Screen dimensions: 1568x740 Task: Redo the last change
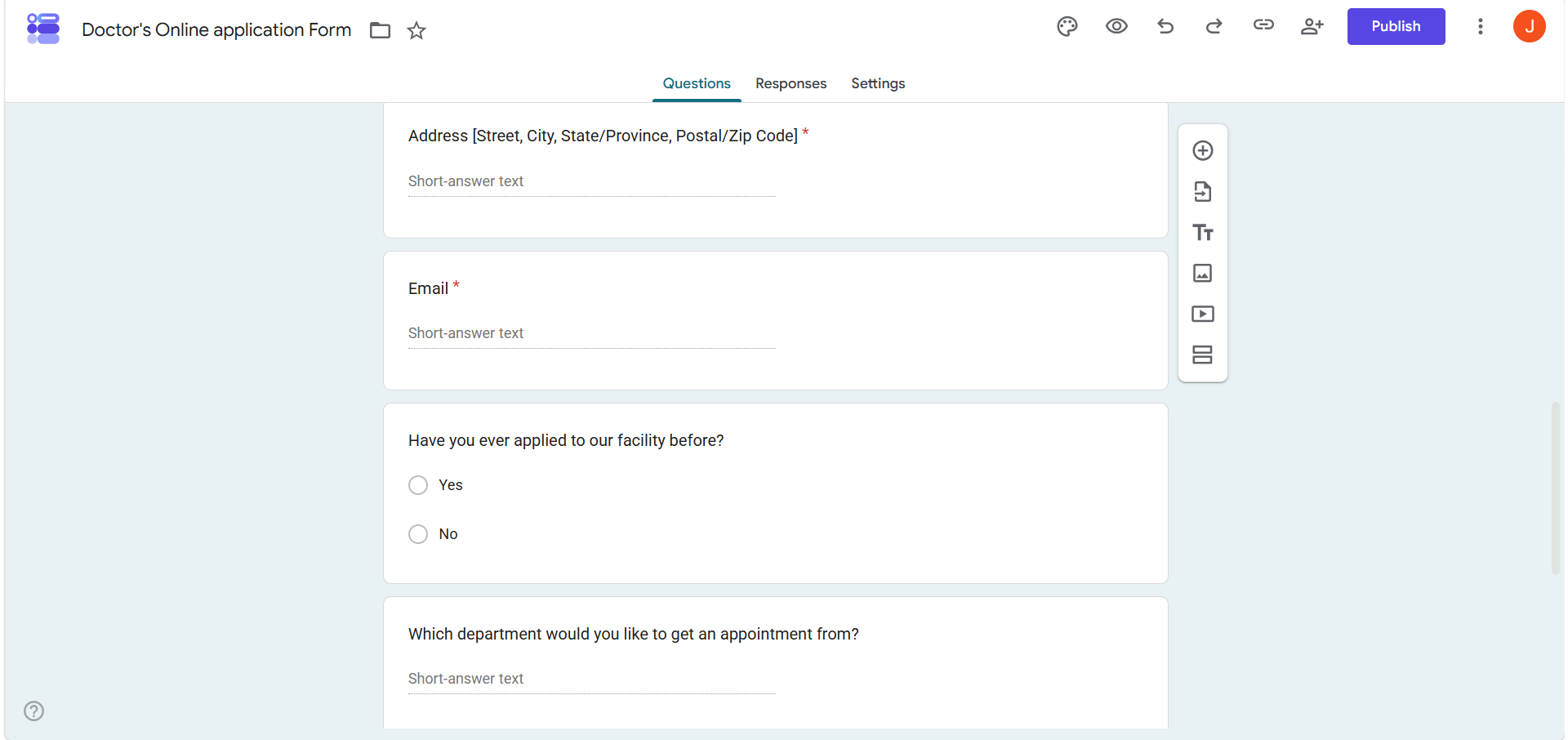[1214, 26]
